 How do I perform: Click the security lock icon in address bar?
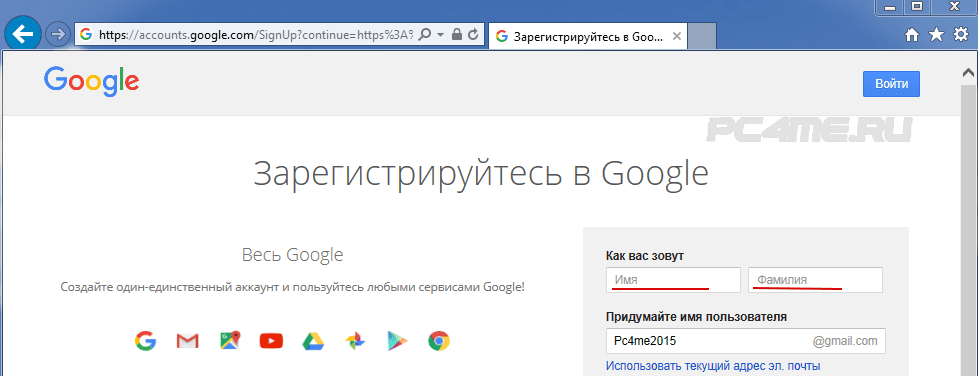[x=457, y=35]
